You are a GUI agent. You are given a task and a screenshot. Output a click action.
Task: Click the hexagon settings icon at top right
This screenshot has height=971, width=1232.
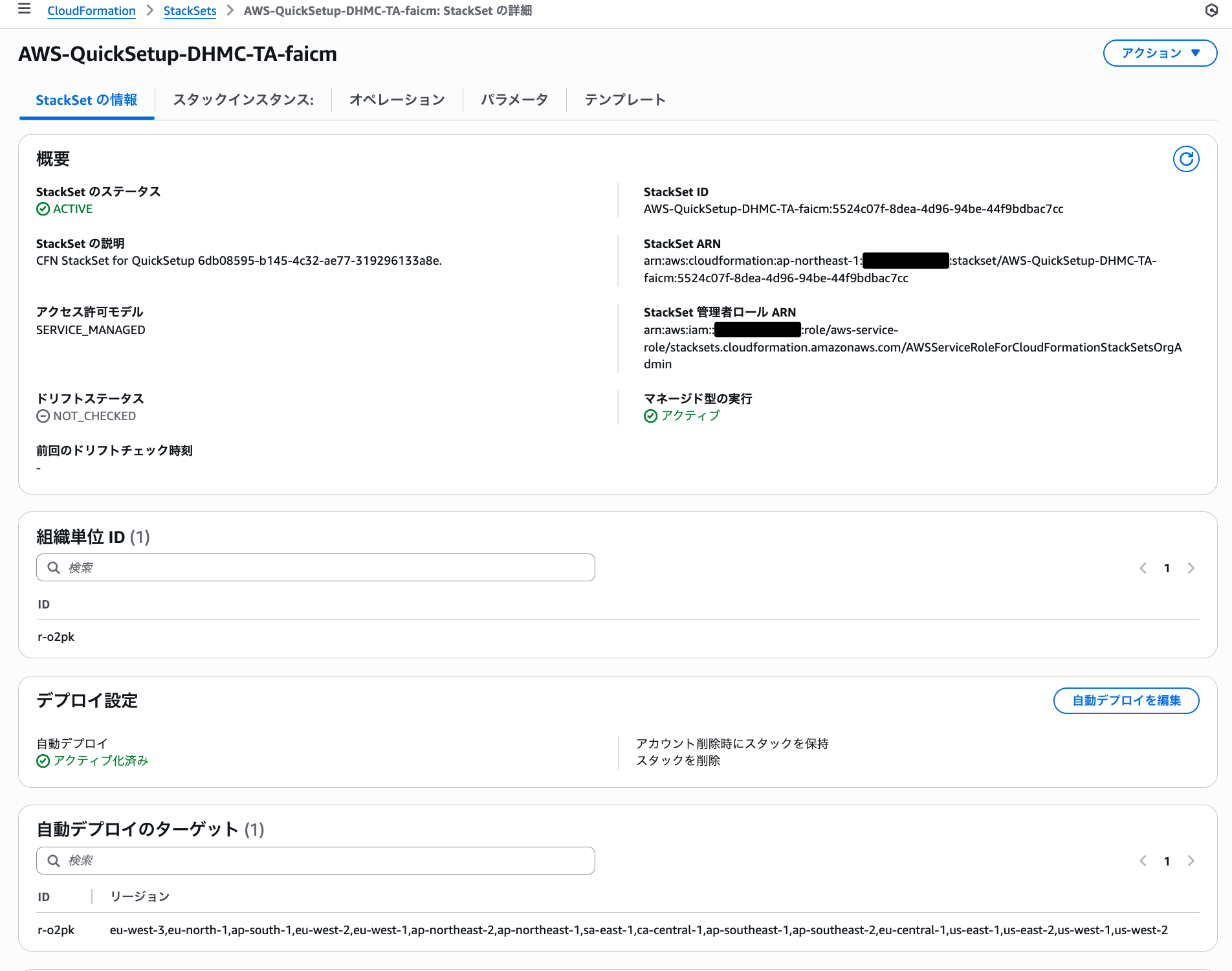(x=1211, y=10)
